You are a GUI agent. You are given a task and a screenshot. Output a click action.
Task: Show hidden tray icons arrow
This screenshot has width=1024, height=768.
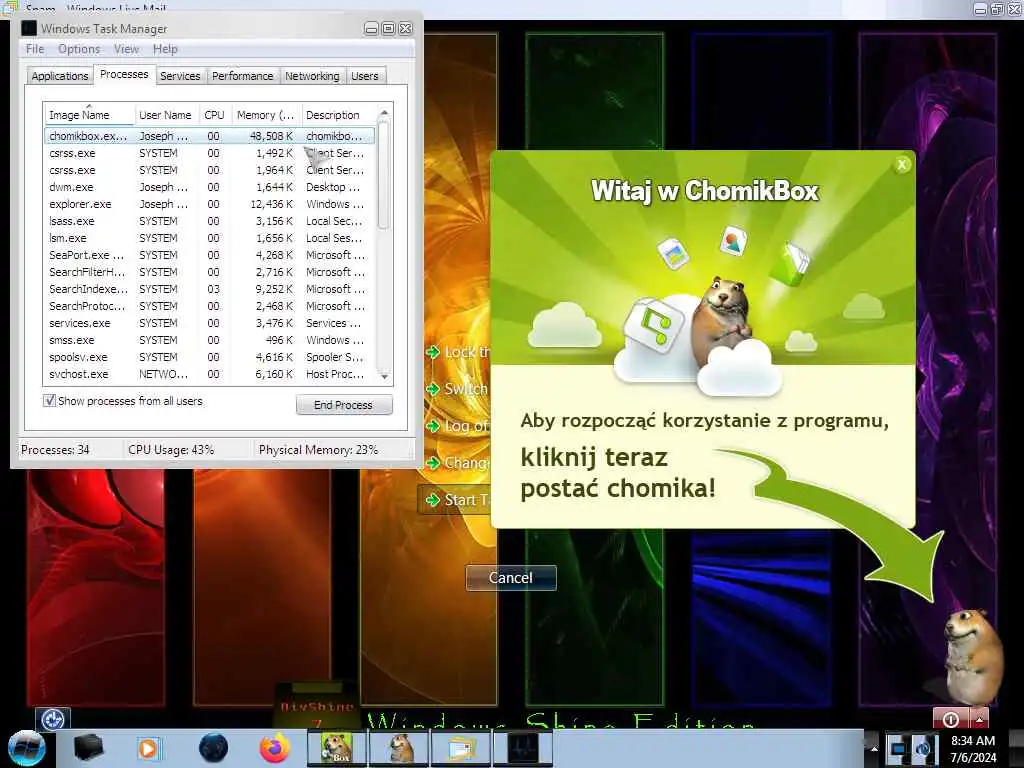point(874,748)
